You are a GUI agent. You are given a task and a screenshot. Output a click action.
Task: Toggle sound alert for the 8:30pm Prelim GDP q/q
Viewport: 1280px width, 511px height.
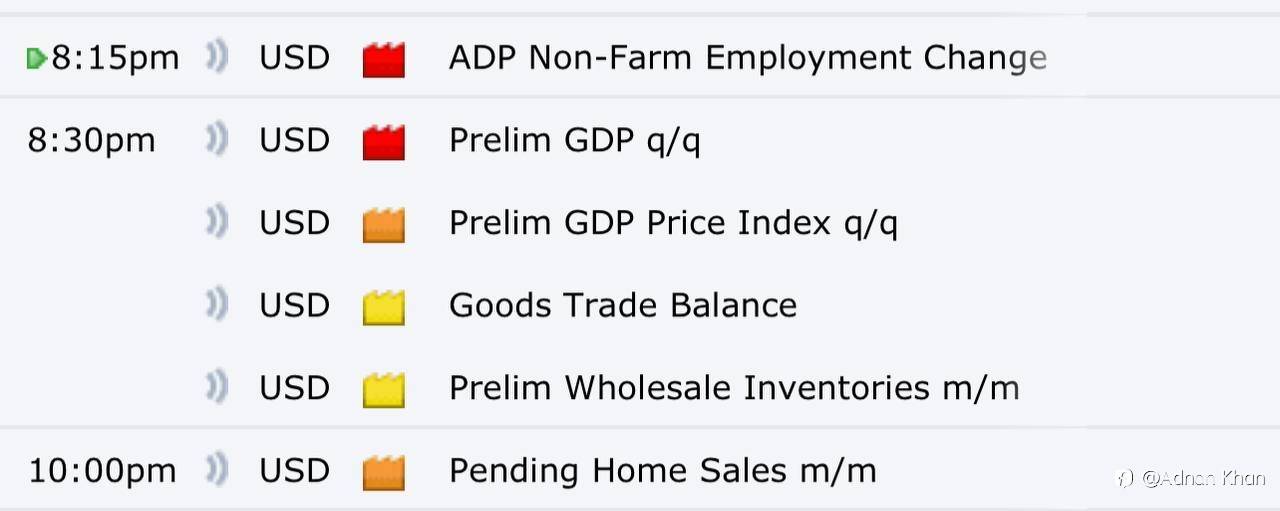(x=216, y=140)
